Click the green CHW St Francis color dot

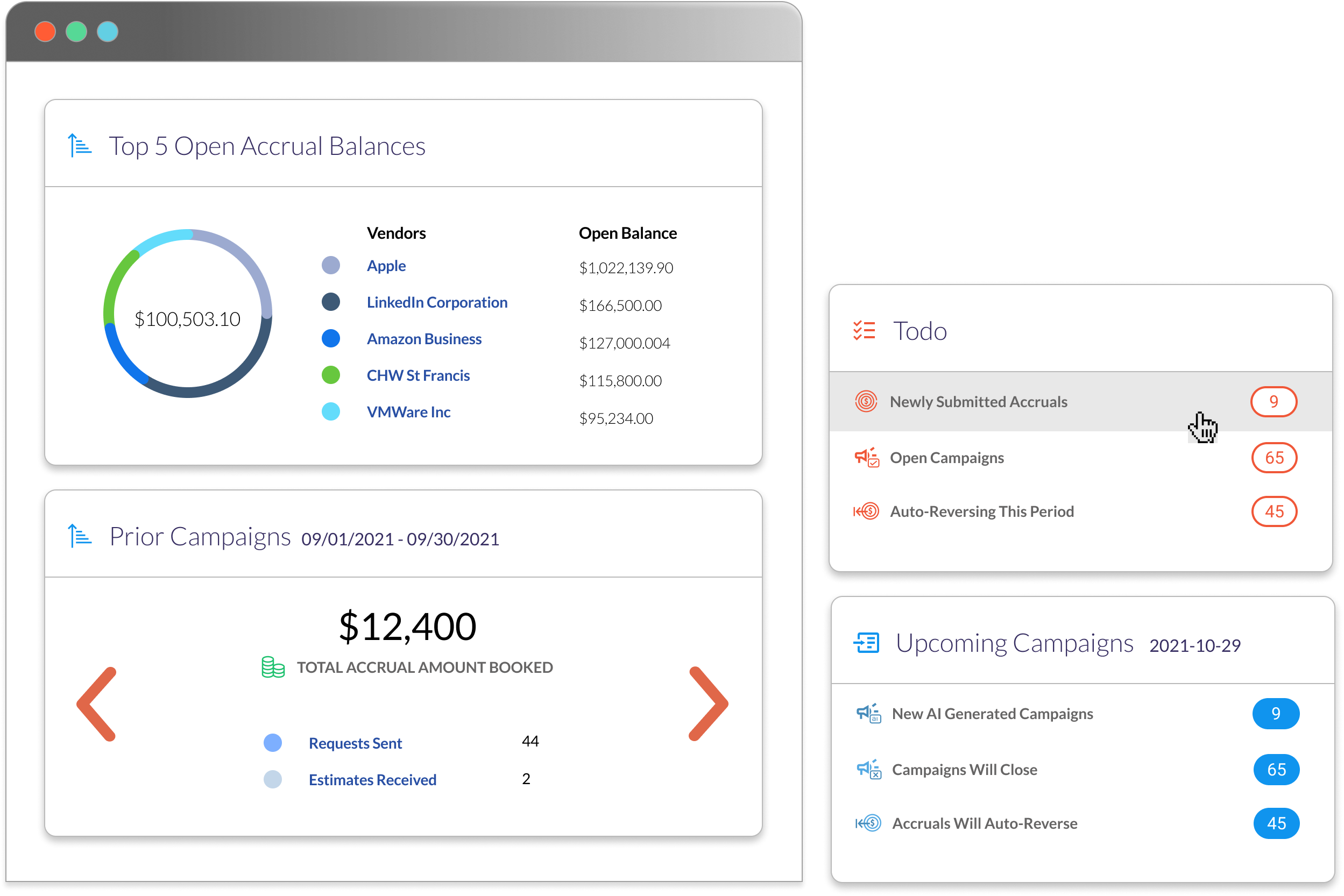tap(330, 375)
